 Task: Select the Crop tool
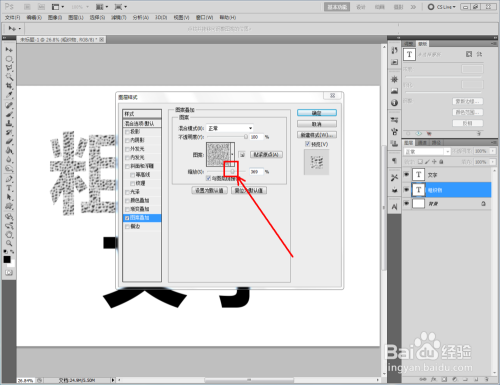coord(9,86)
